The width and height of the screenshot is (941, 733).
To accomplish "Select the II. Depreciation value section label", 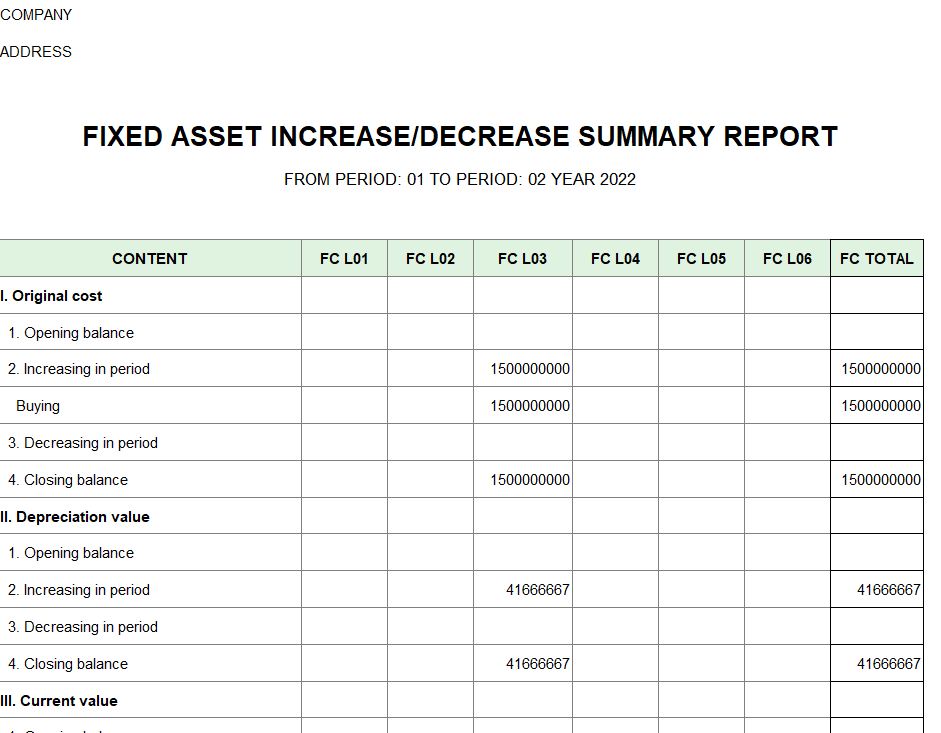I will pyautogui.click(x=75, y=517).
